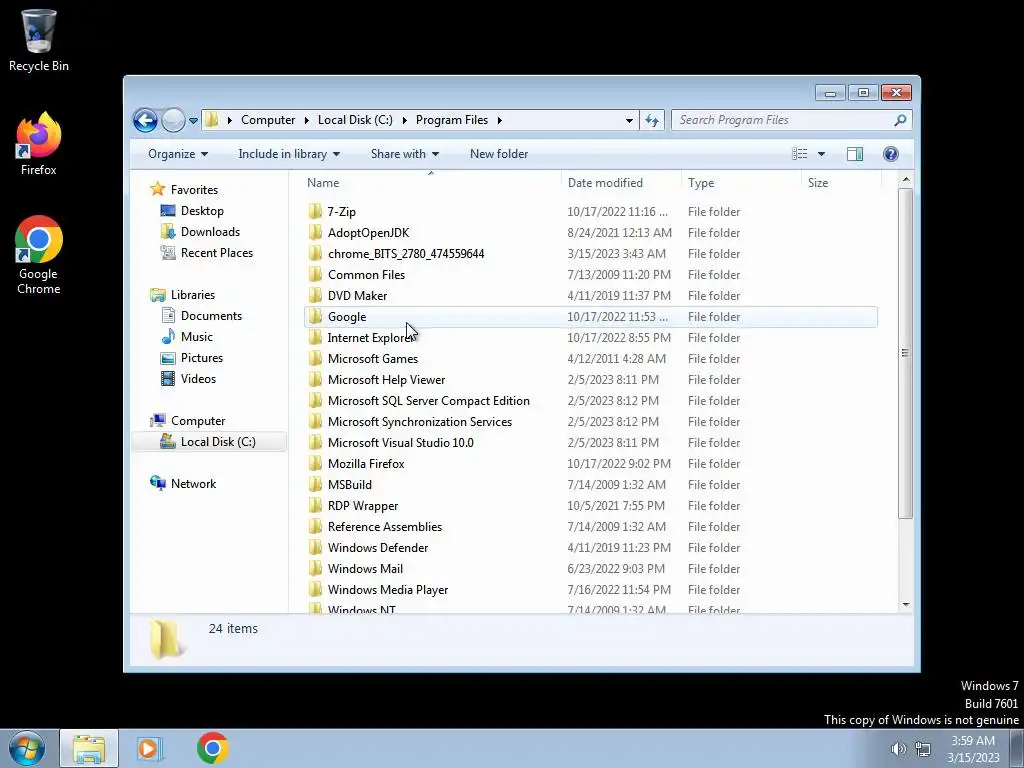Open the Windows Start button
1024x768 pixels.
tap(26, 748)
